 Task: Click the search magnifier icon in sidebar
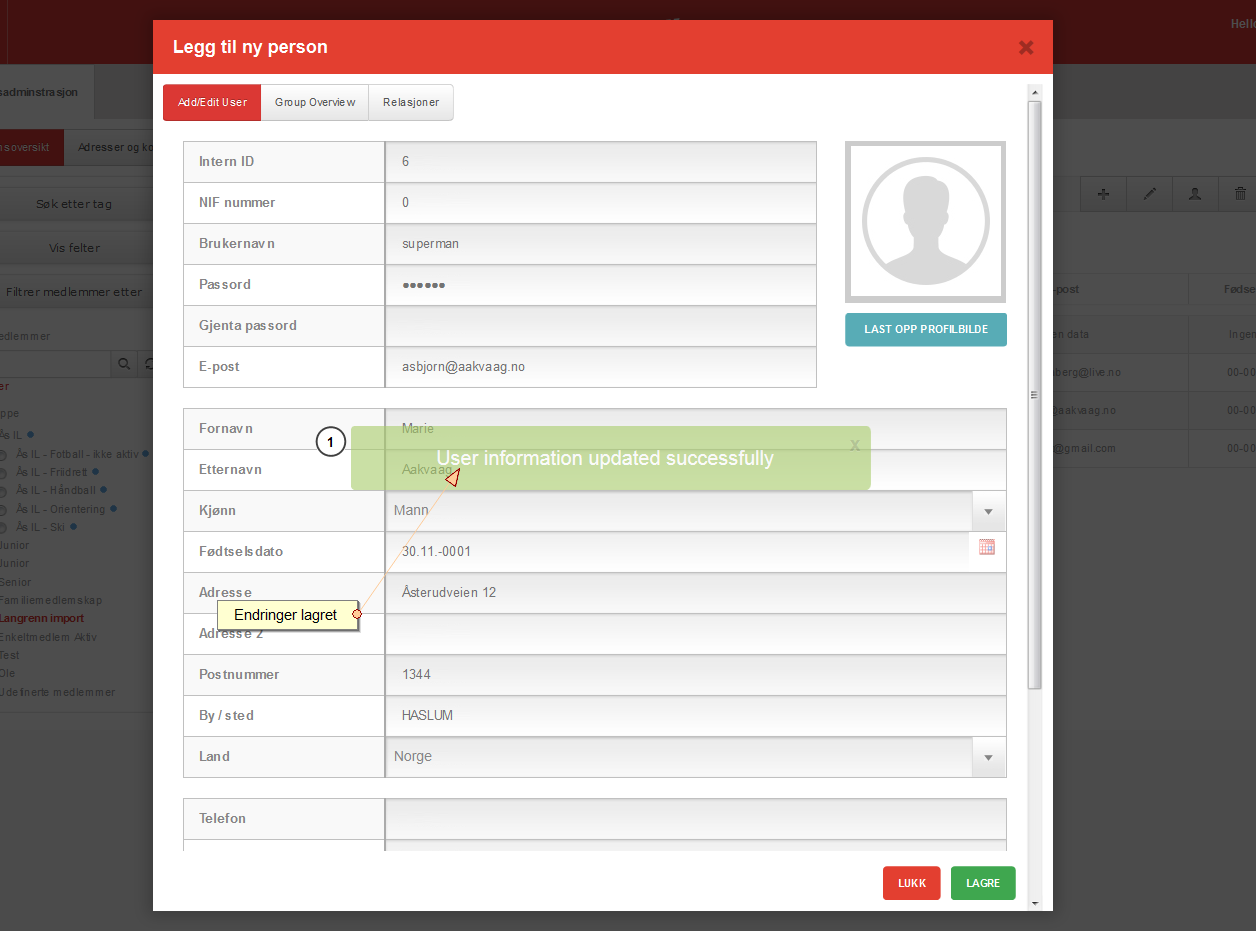click(x=124, y=364)
